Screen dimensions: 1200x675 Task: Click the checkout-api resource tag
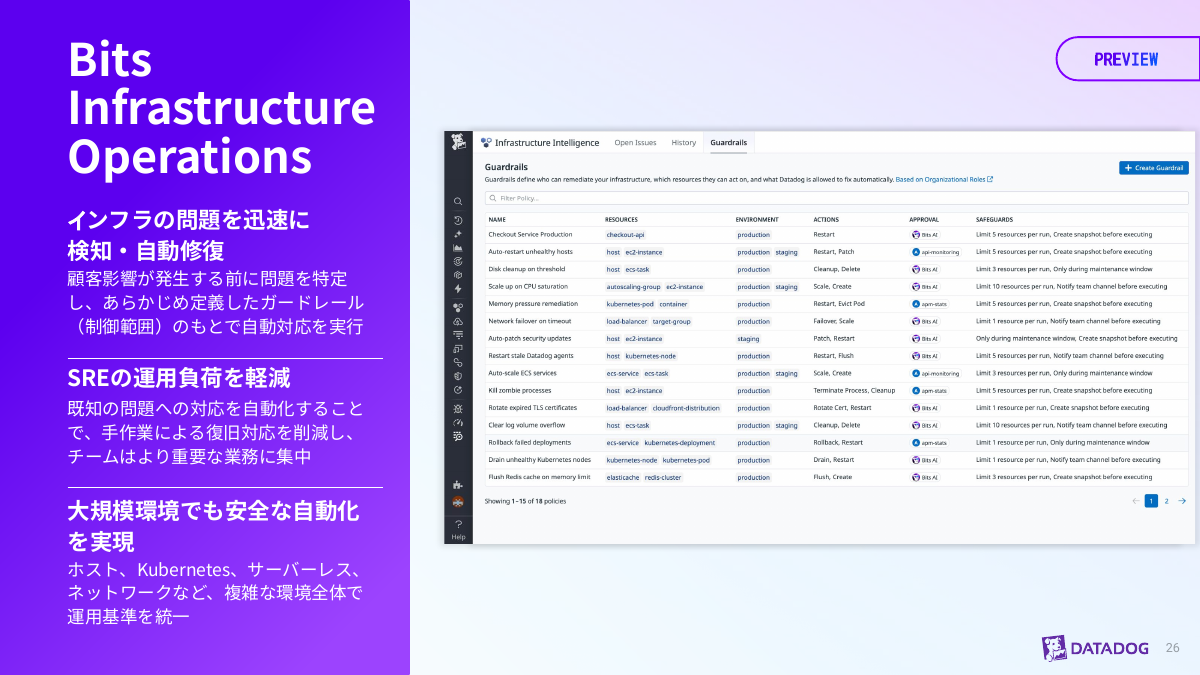coord(626,235)
